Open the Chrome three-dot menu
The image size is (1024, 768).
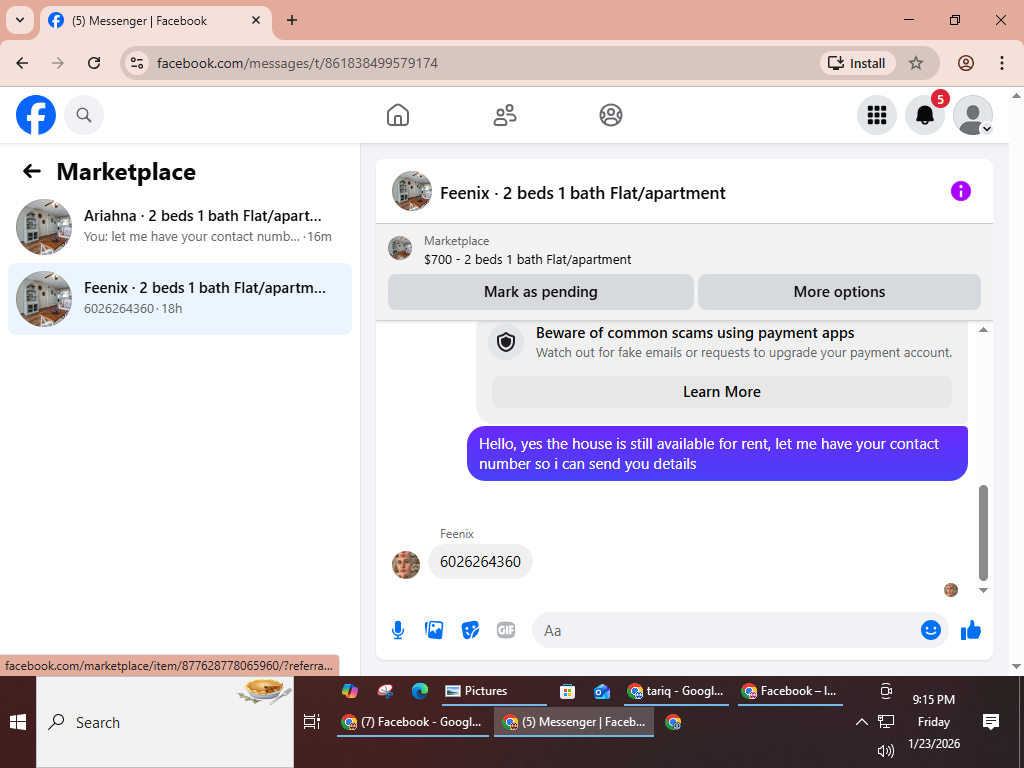[1002, 63]
